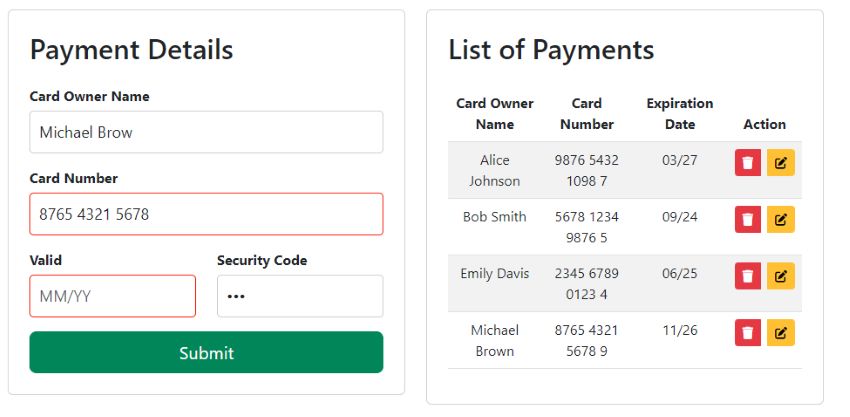
Task: Select the 8765 4321 5678 9 card number cell
Action: tap(587, 341)
